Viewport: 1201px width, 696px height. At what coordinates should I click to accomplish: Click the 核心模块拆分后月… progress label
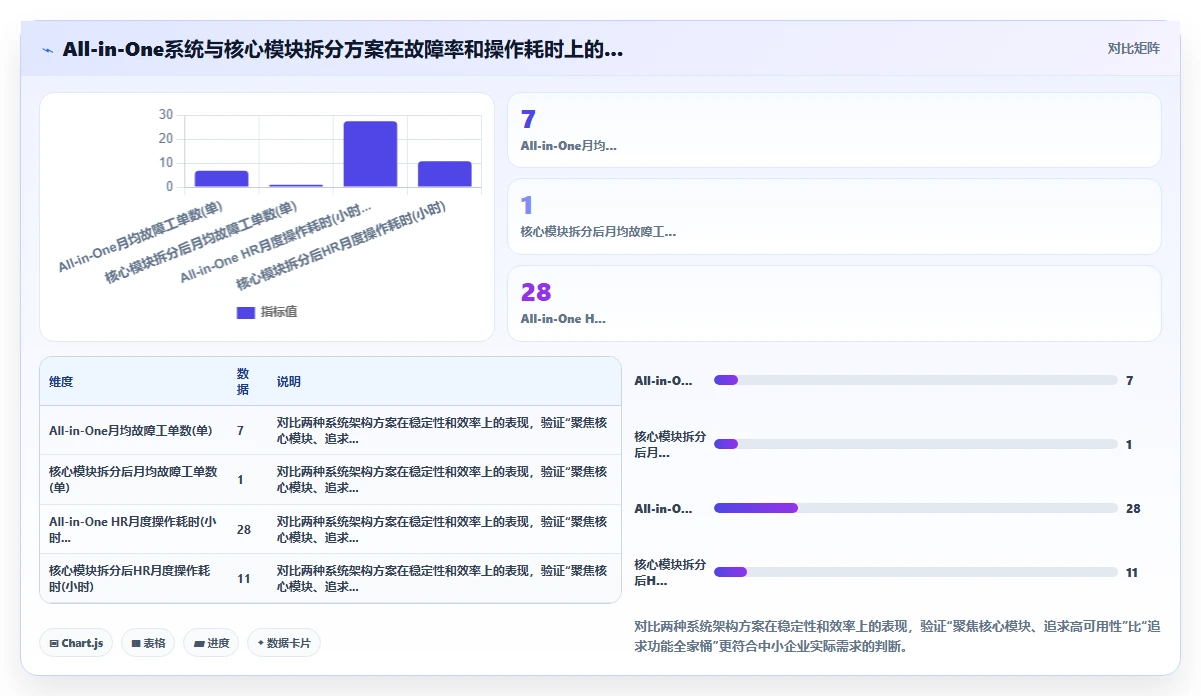(x=670, y=444)
